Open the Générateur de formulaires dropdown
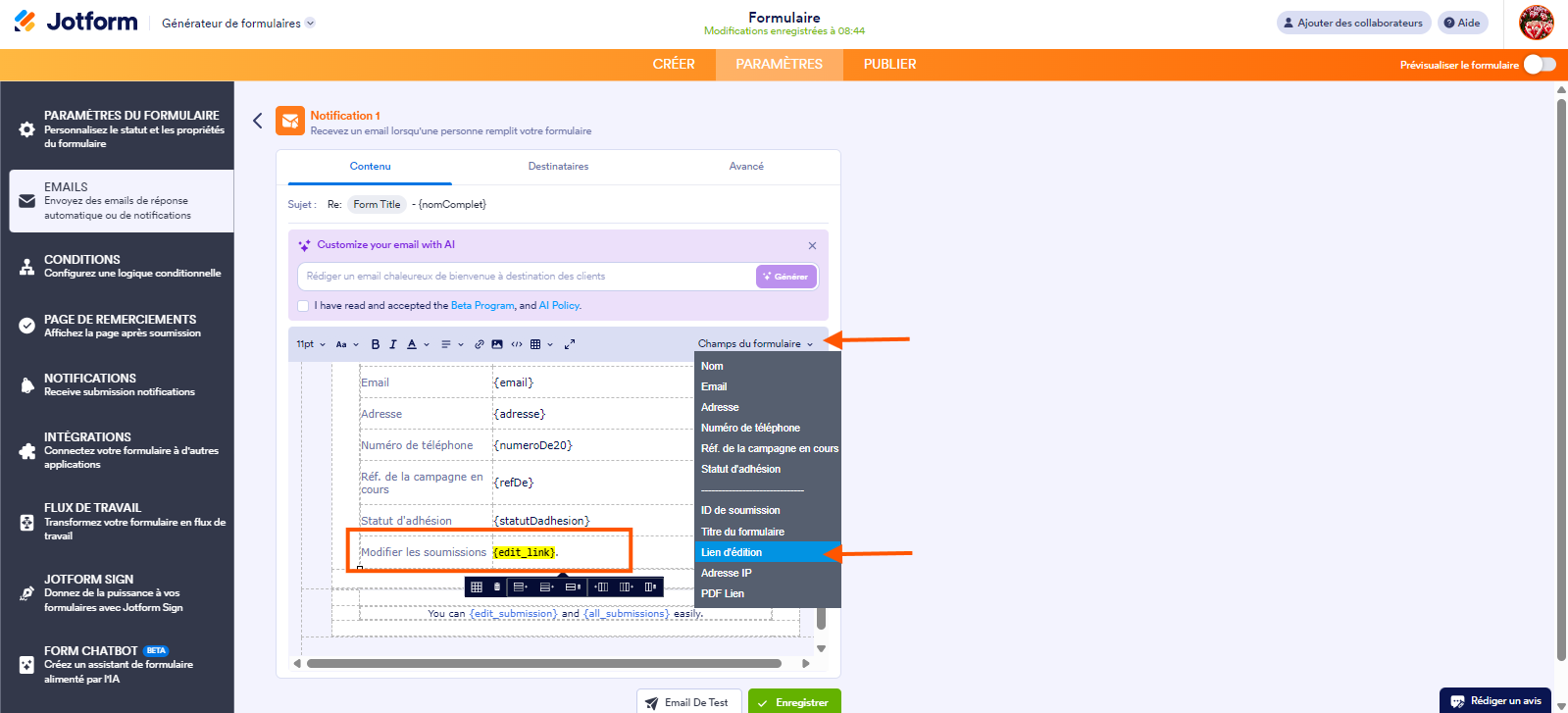 pos(238,24)
